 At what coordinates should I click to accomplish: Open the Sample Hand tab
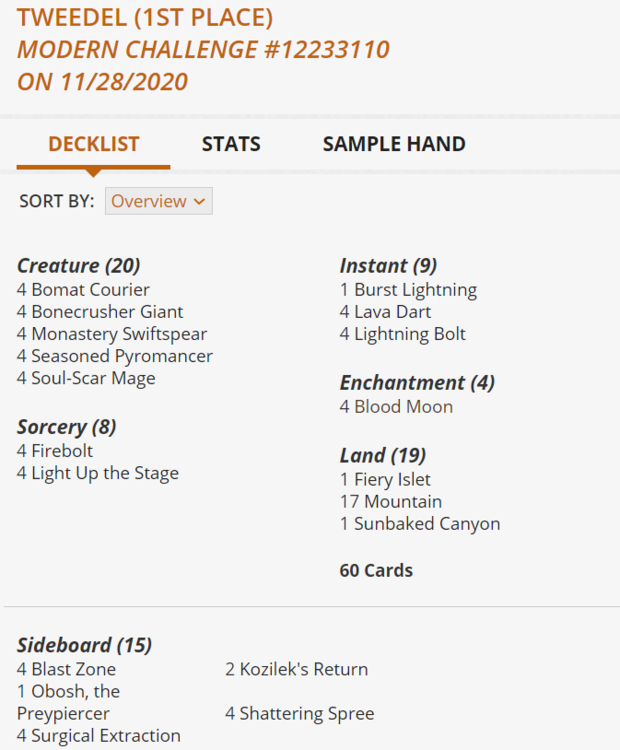(x=394, y=144)
